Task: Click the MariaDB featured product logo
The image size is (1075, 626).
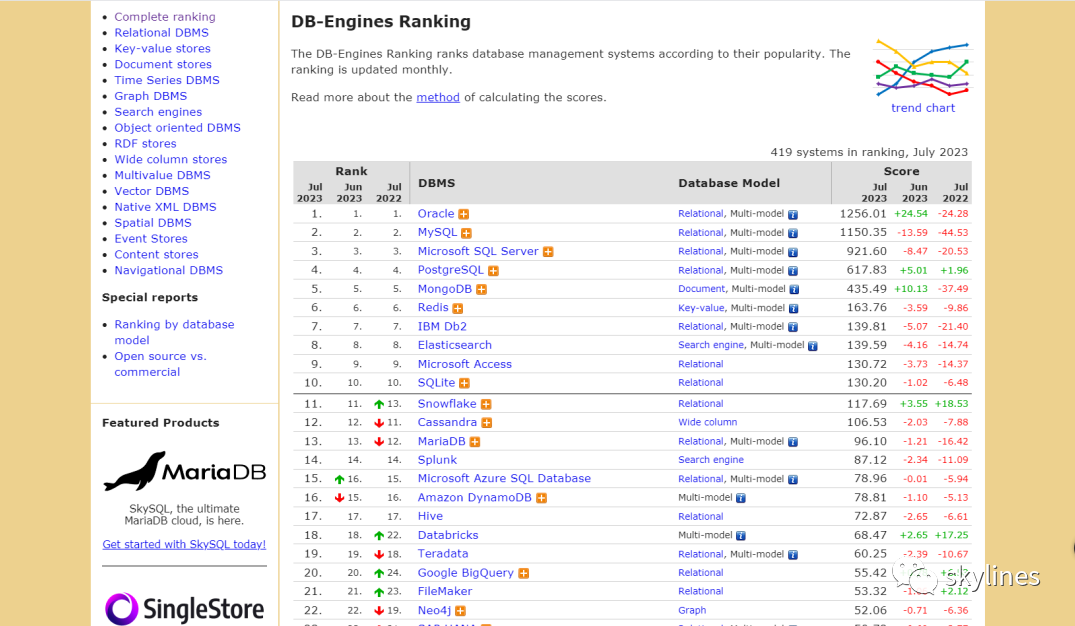Action: [184, 471]
